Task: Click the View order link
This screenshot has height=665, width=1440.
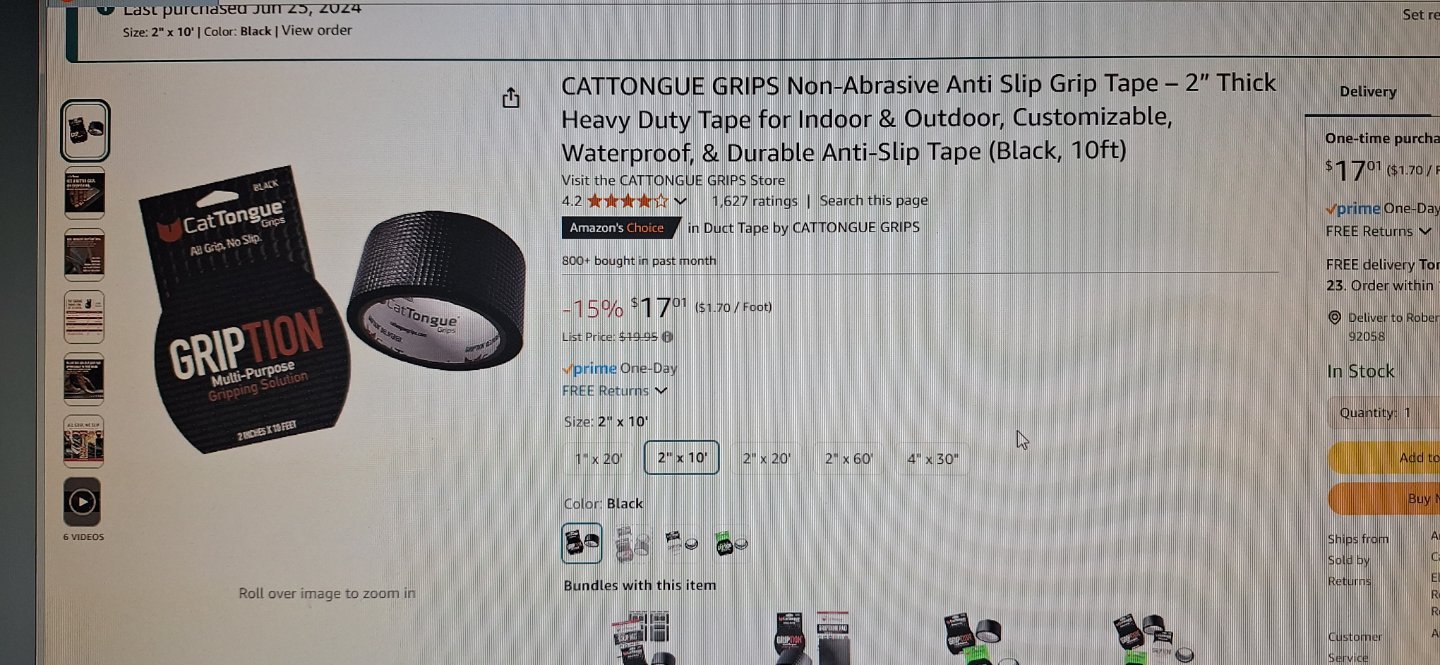Action: 317,30
